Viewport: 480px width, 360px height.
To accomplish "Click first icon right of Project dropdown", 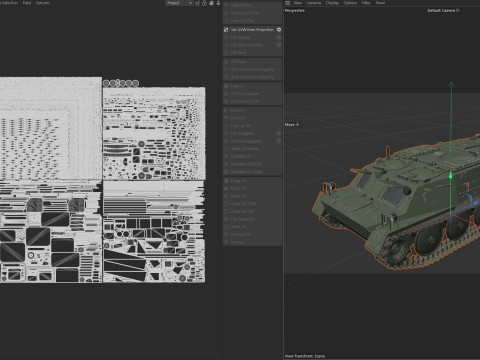I will click(197, 3).
